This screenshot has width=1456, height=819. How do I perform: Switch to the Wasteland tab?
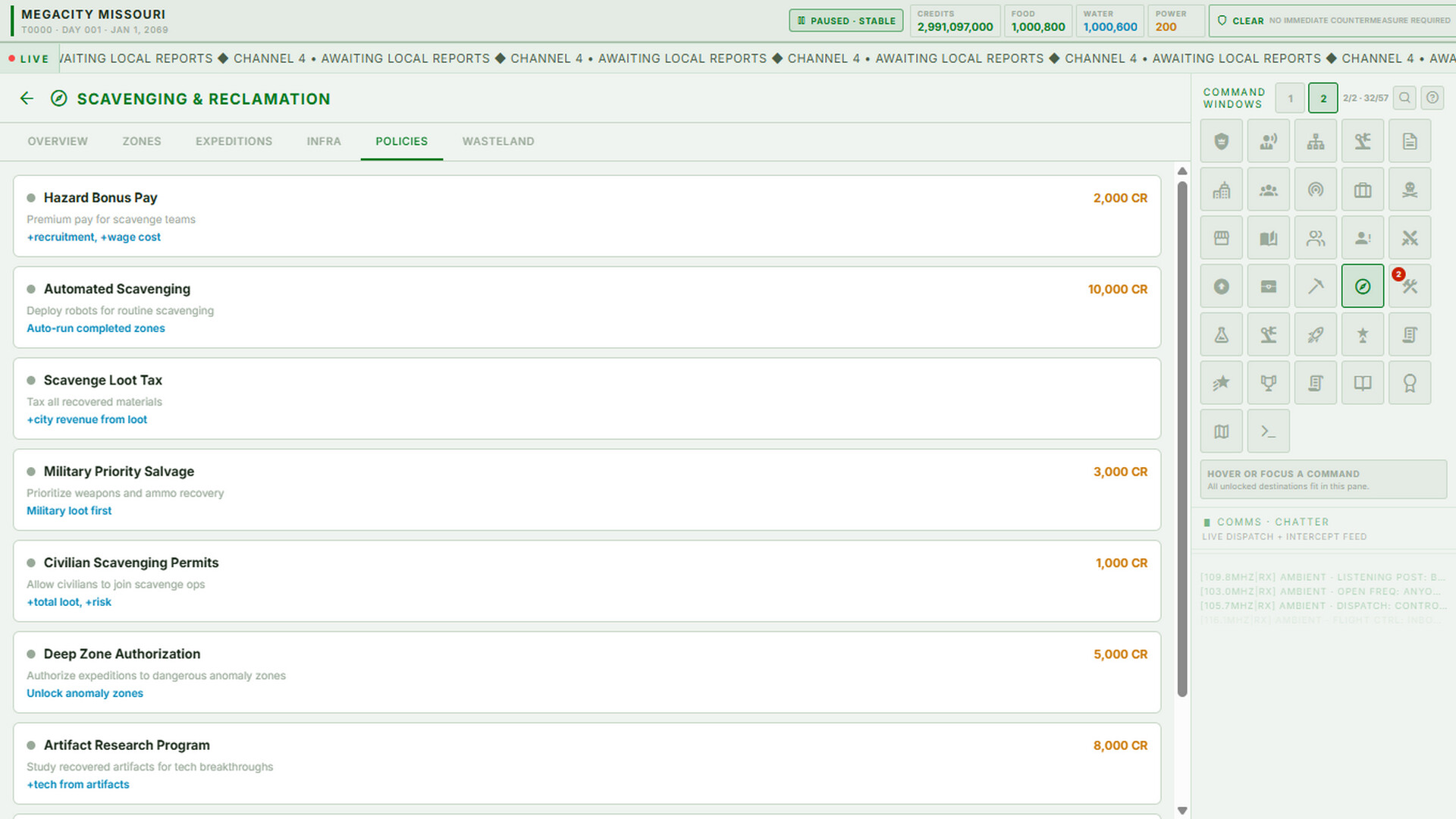tap(498, 142)
